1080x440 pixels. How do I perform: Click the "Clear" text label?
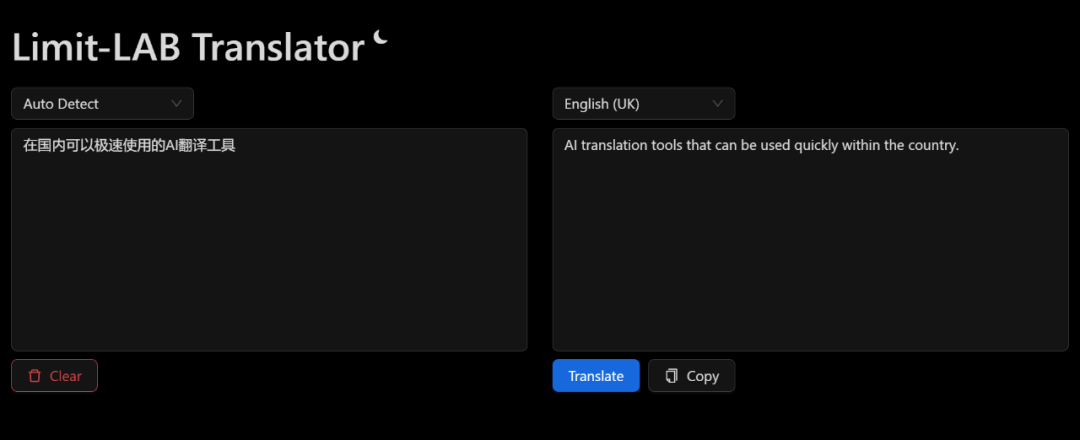pos(66,376)
